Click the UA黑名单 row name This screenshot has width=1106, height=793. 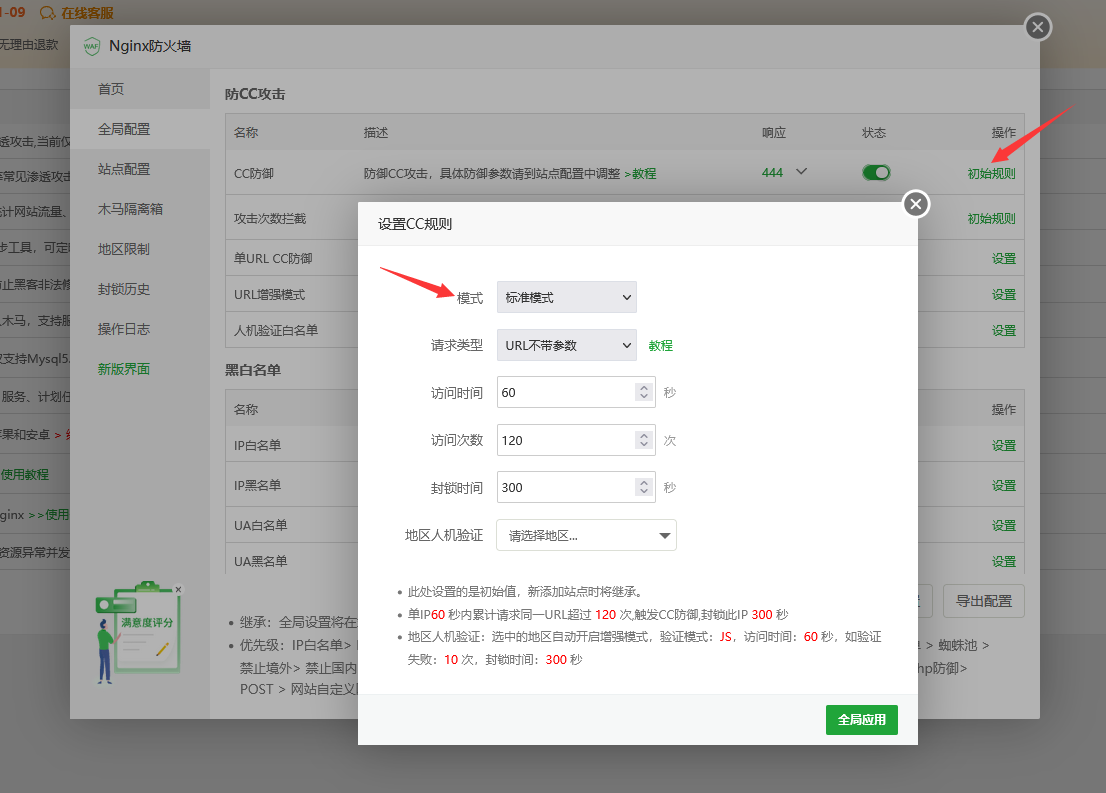(x=260, y=562)
